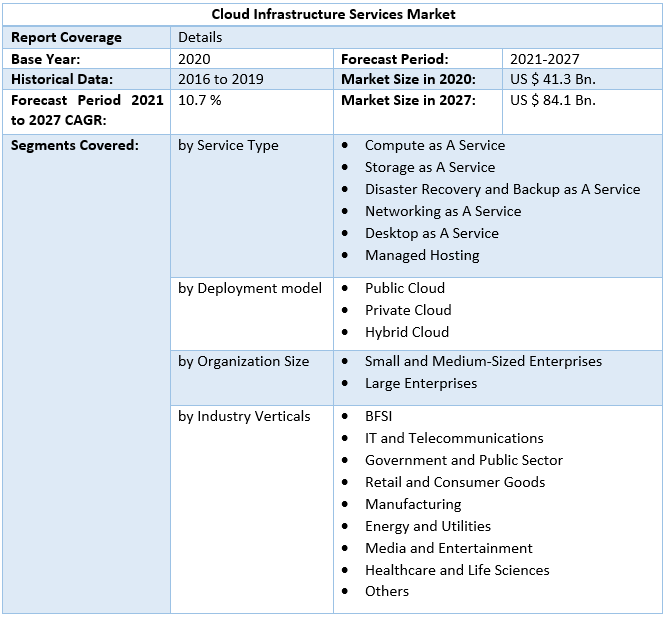Select the 'Base Year:' label cell
The image size is (668, 617).
(46, 59)
